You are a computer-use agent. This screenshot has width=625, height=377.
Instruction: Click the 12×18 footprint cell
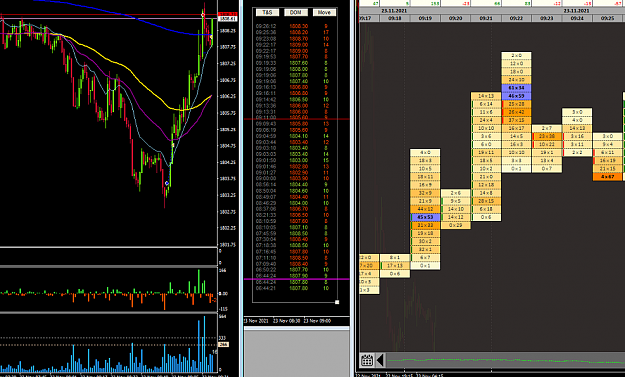[486, 185]
